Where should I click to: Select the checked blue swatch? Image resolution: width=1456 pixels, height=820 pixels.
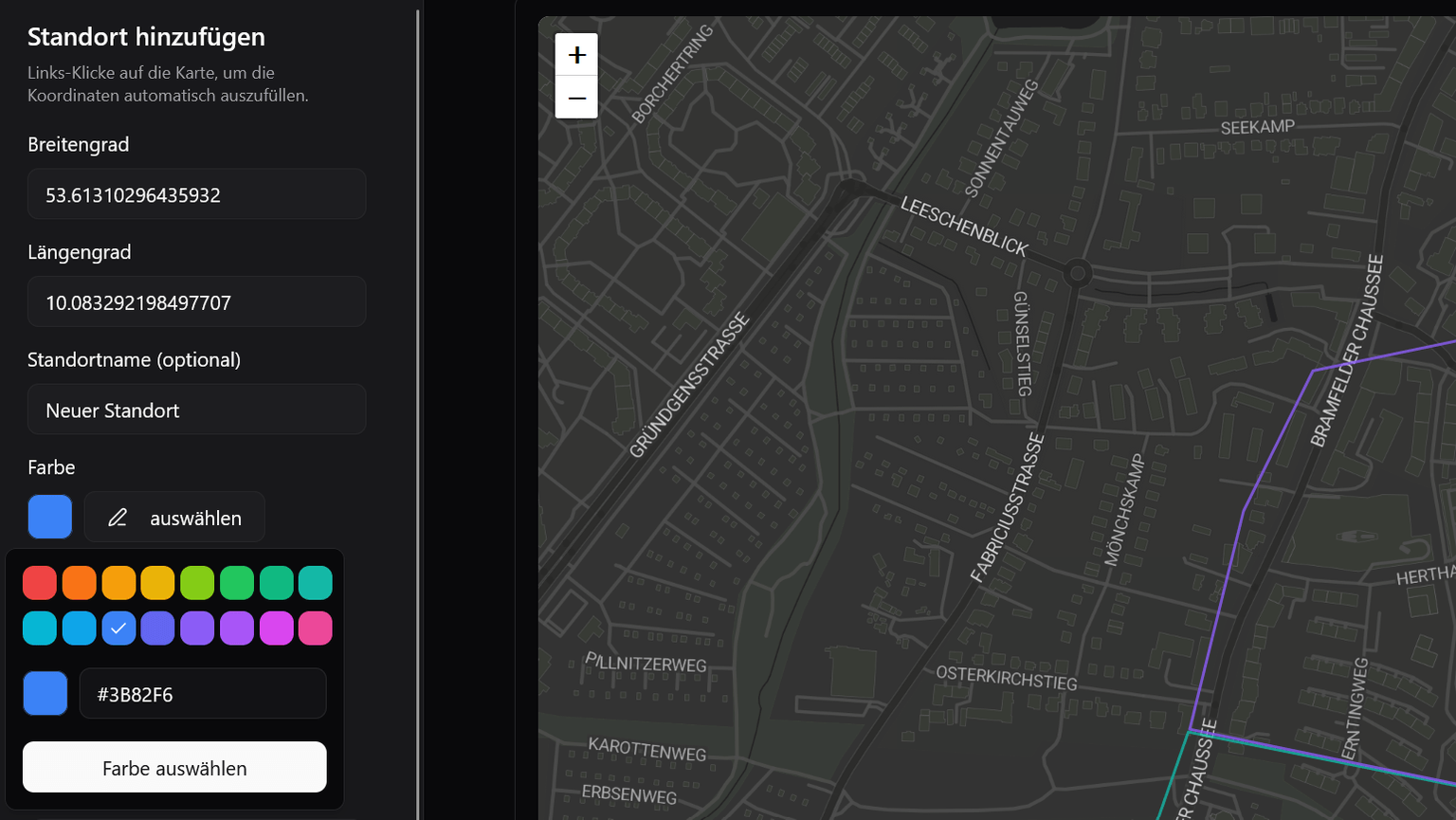(x=118, y=628)
